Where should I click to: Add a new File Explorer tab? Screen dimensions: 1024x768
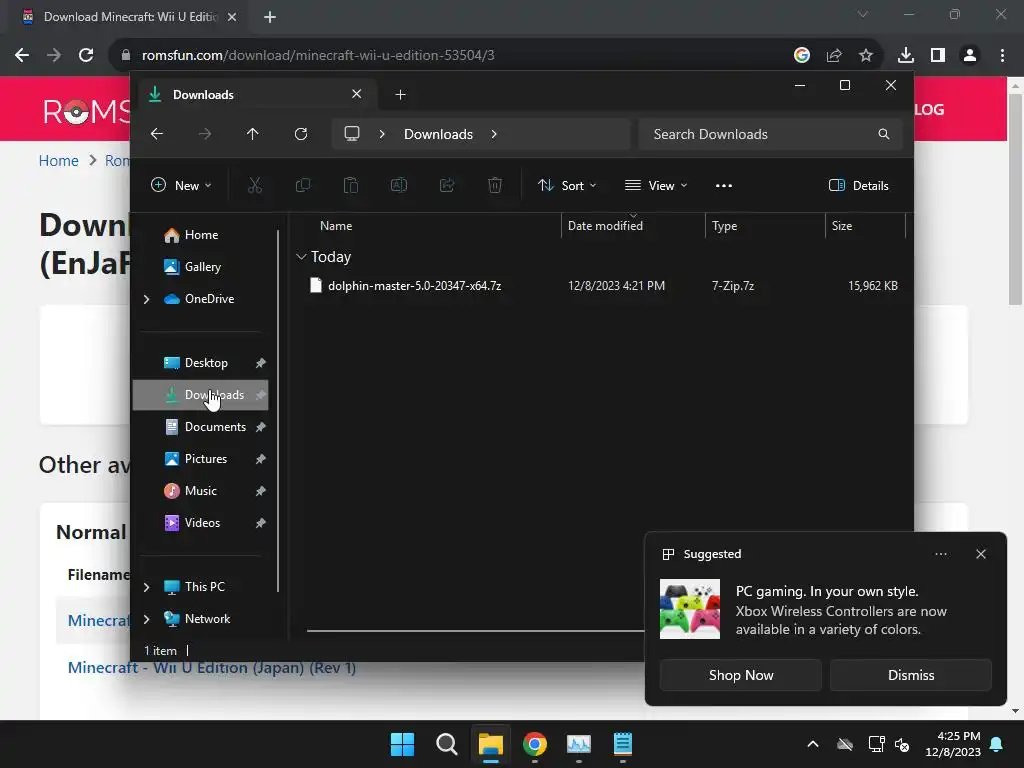[x=400, y=95]
